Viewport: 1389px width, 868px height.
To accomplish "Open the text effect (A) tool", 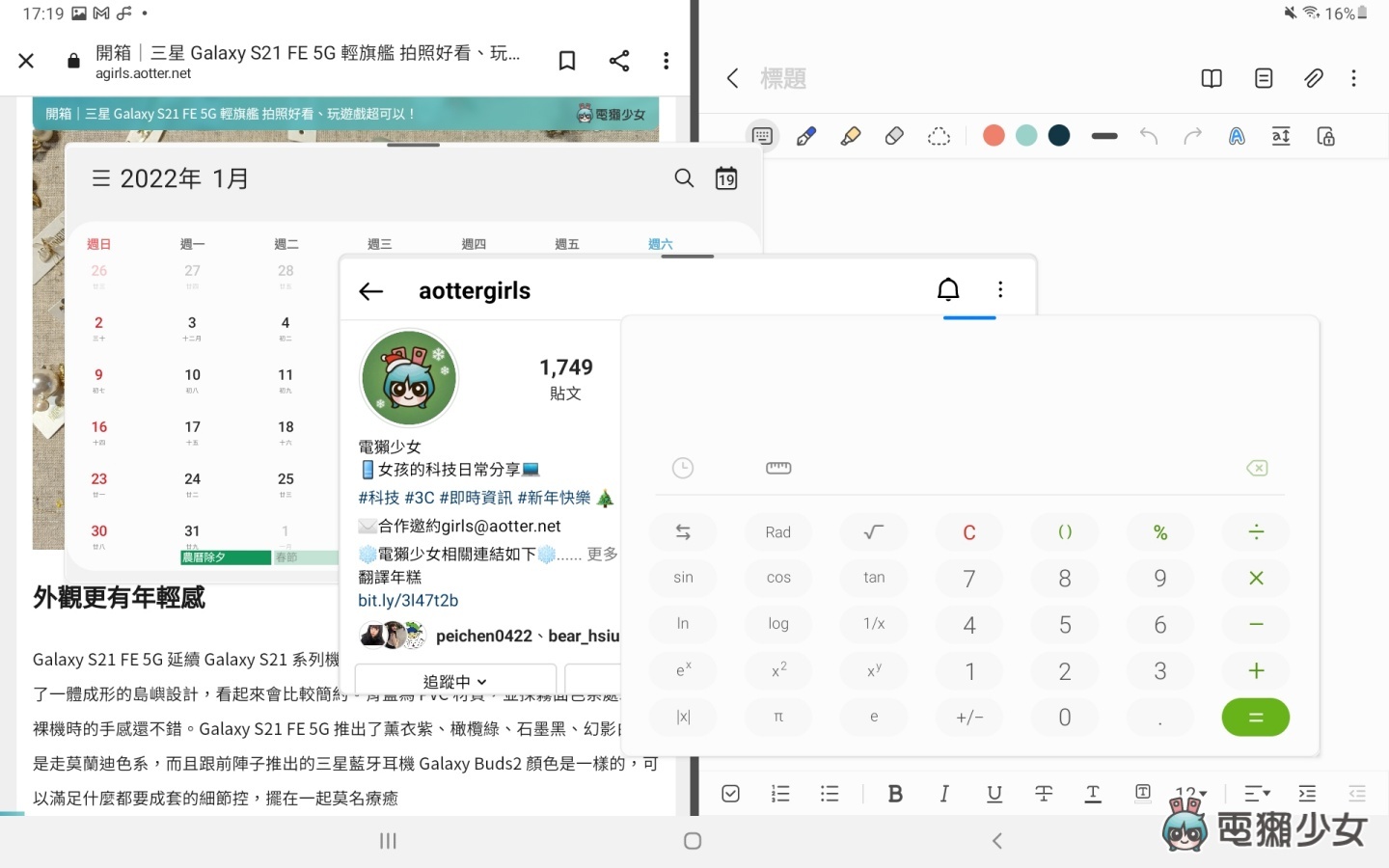I will coord(1237,136).
